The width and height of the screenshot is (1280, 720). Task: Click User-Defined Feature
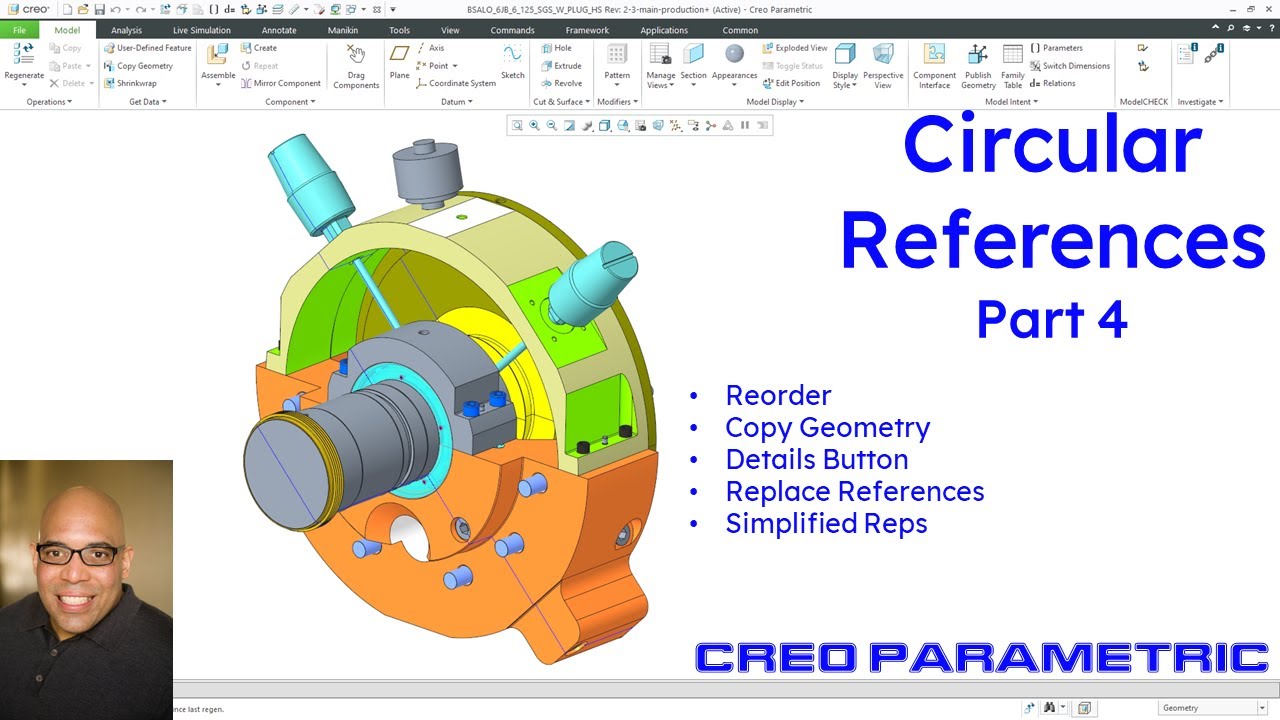pyautogui.click(x=147, y=48)
